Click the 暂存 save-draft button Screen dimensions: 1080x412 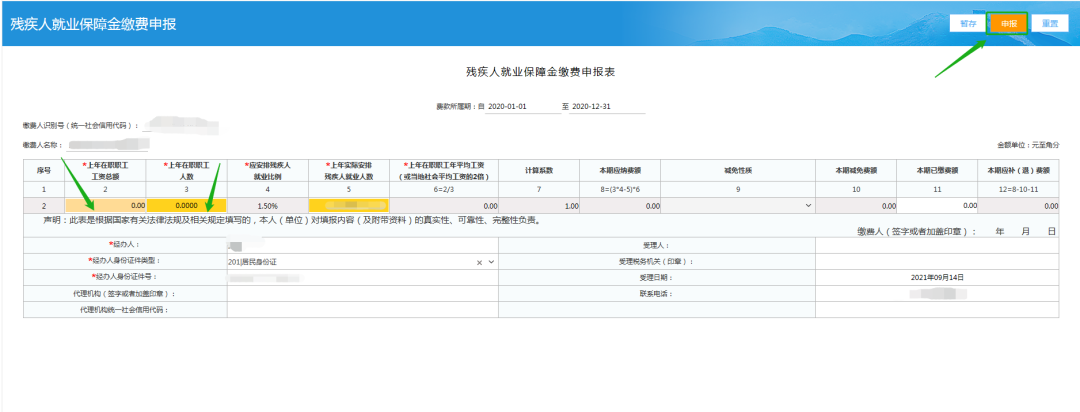tap(968, 23)
